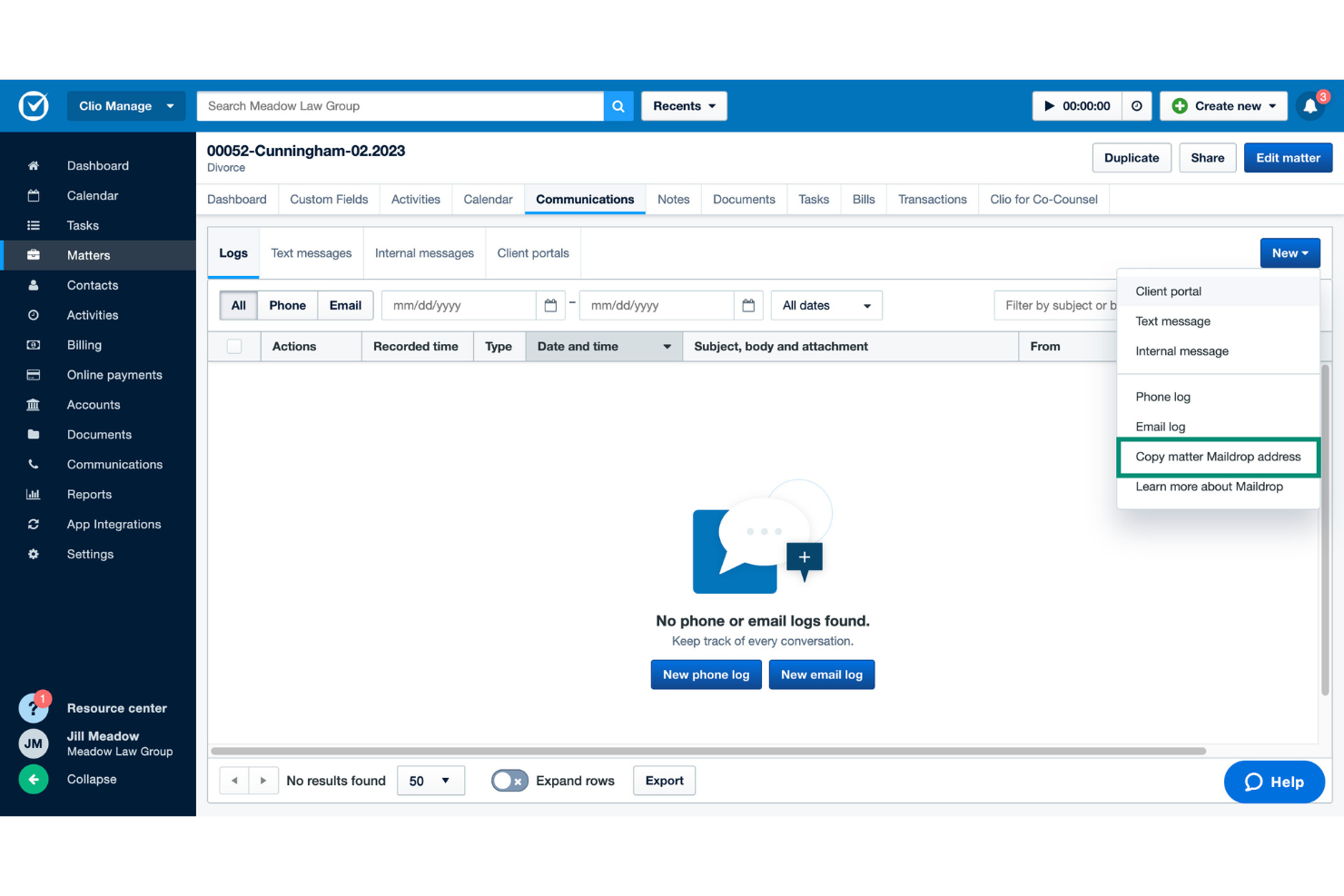Open the notifications bell
The width and height of the screenshot is (1344, 896).
[1310, 106]
